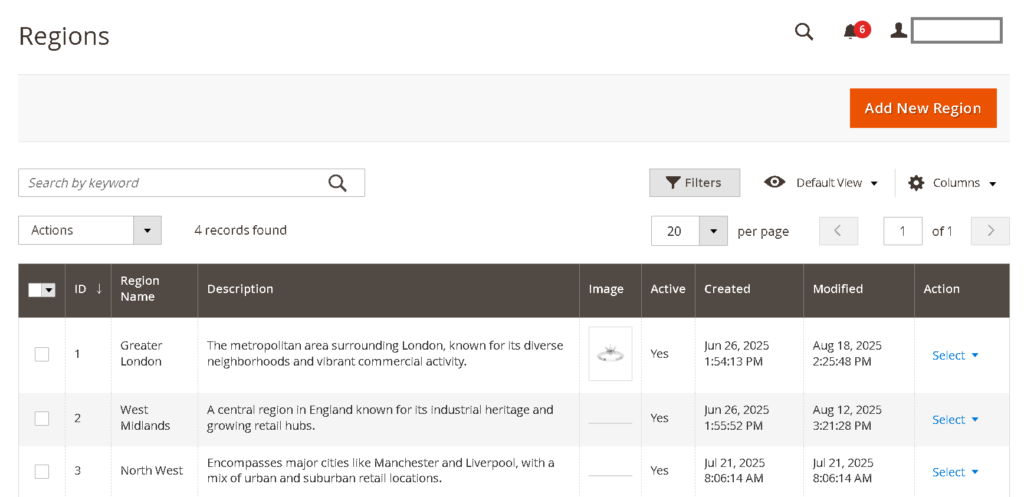Screen dimensions: 1024x497
Task: Click the Filters button
Action: (x=694, y=183)
